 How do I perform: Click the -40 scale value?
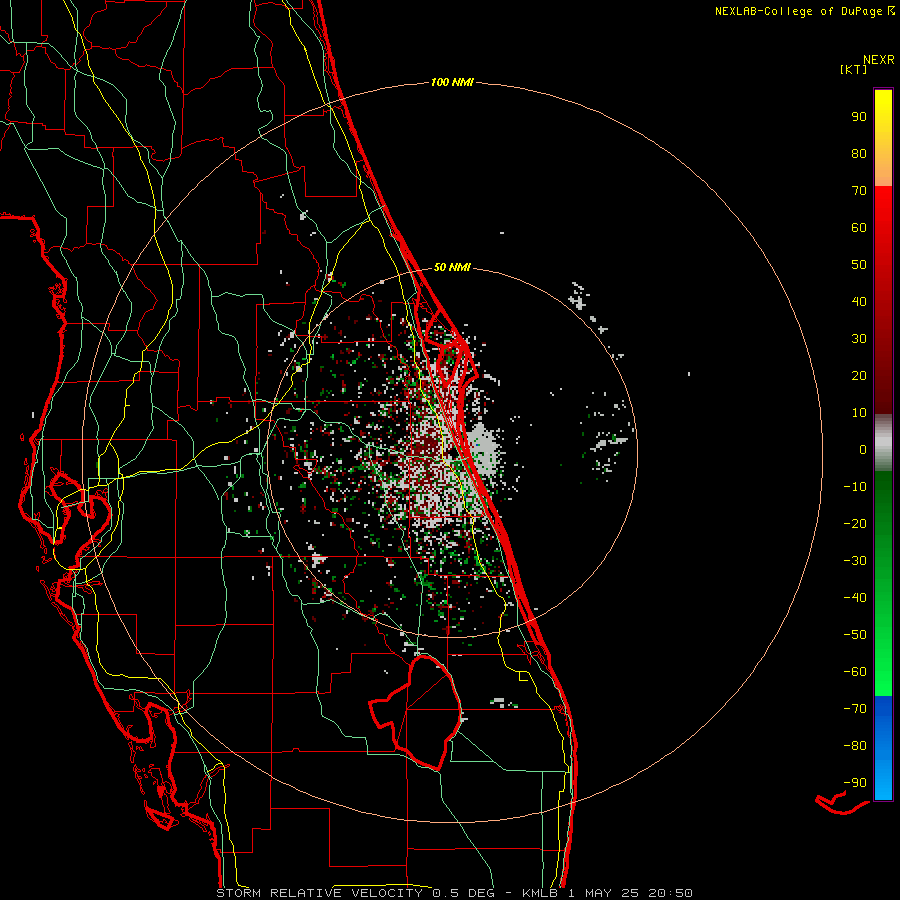[855, 598]
